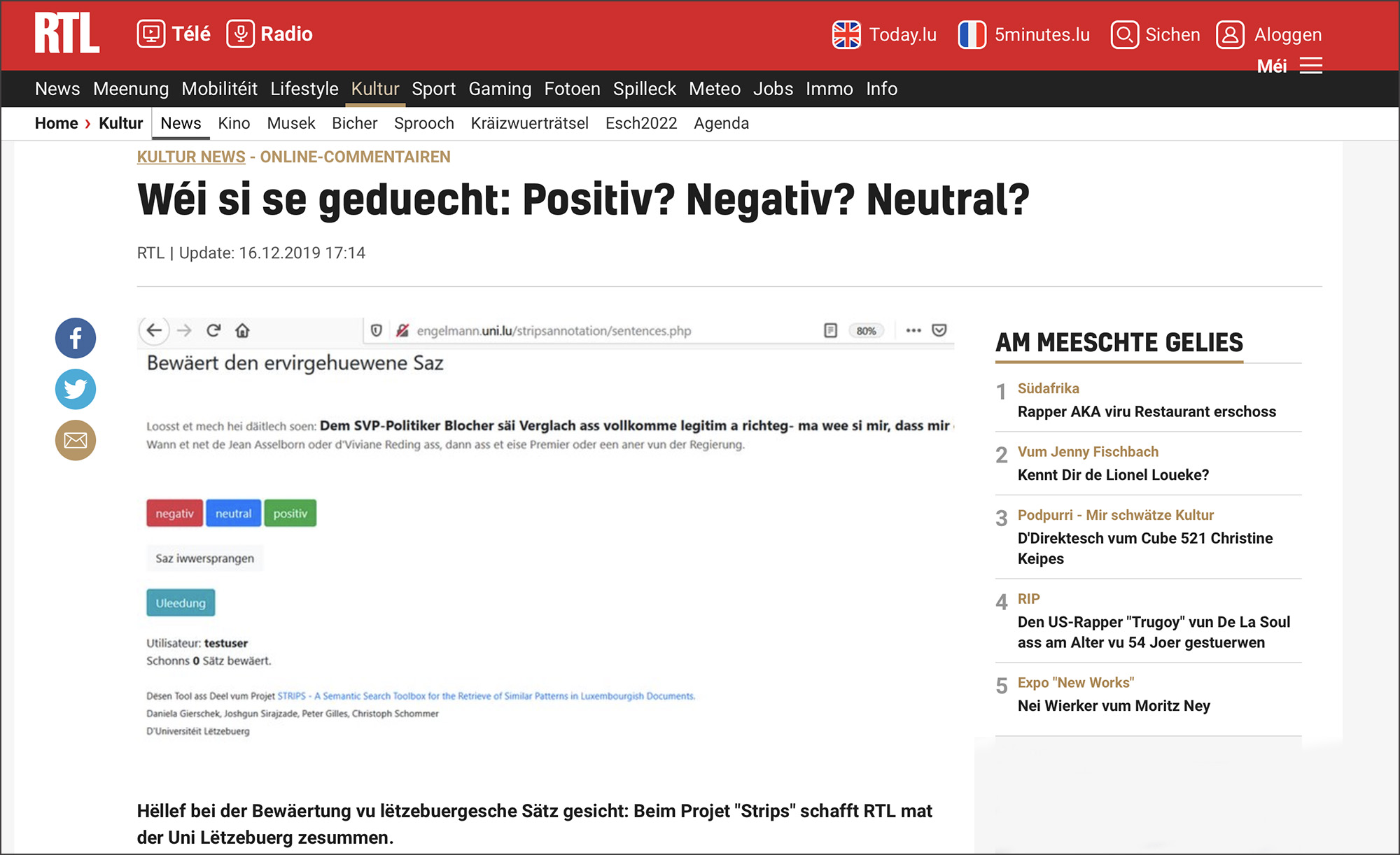Select the Sprooch sub-tab
Viewport: 1400px width, 855px height.
pyautogui.click(x=423, y=123)
